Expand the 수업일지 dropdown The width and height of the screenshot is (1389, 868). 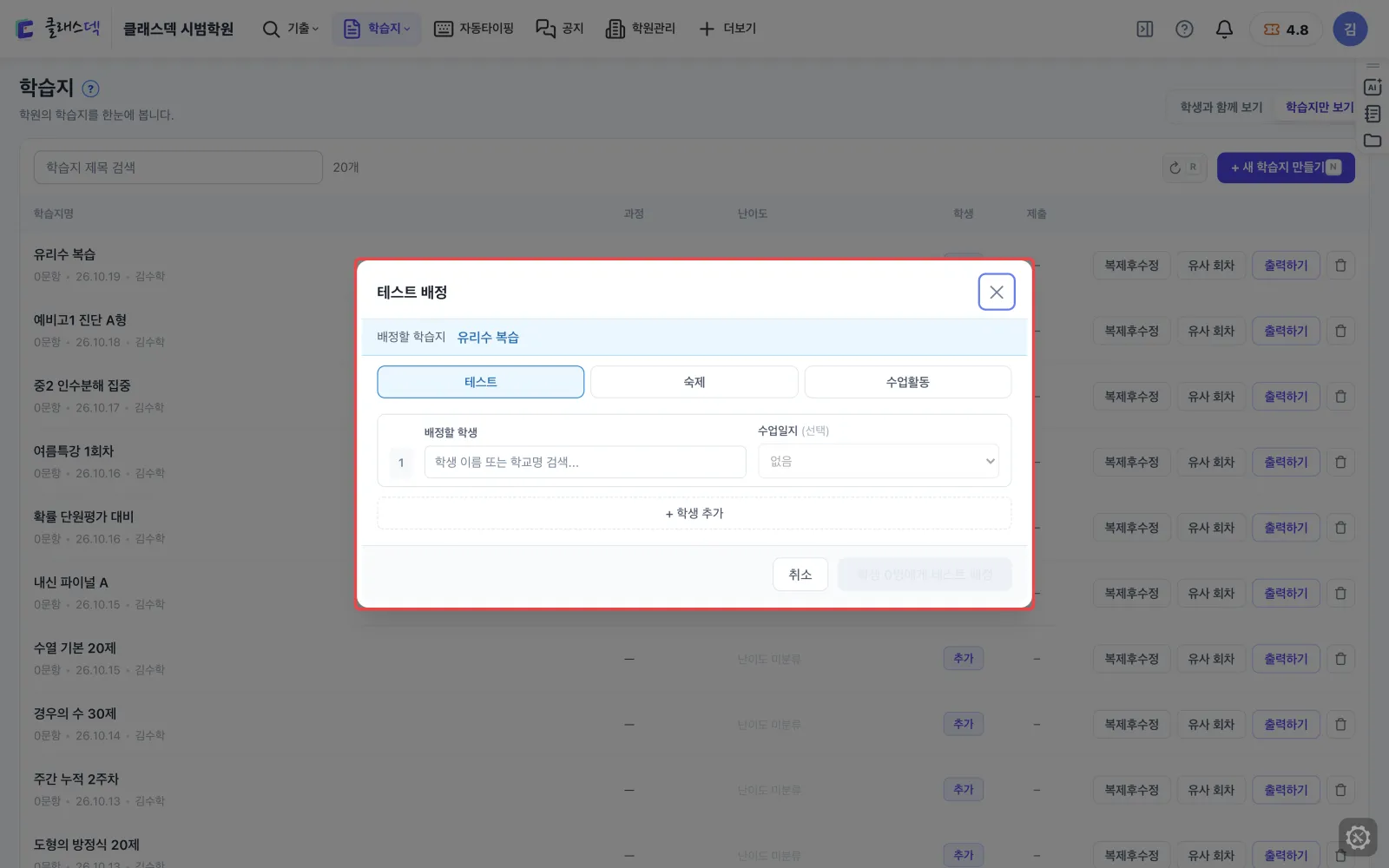(879, 462)
